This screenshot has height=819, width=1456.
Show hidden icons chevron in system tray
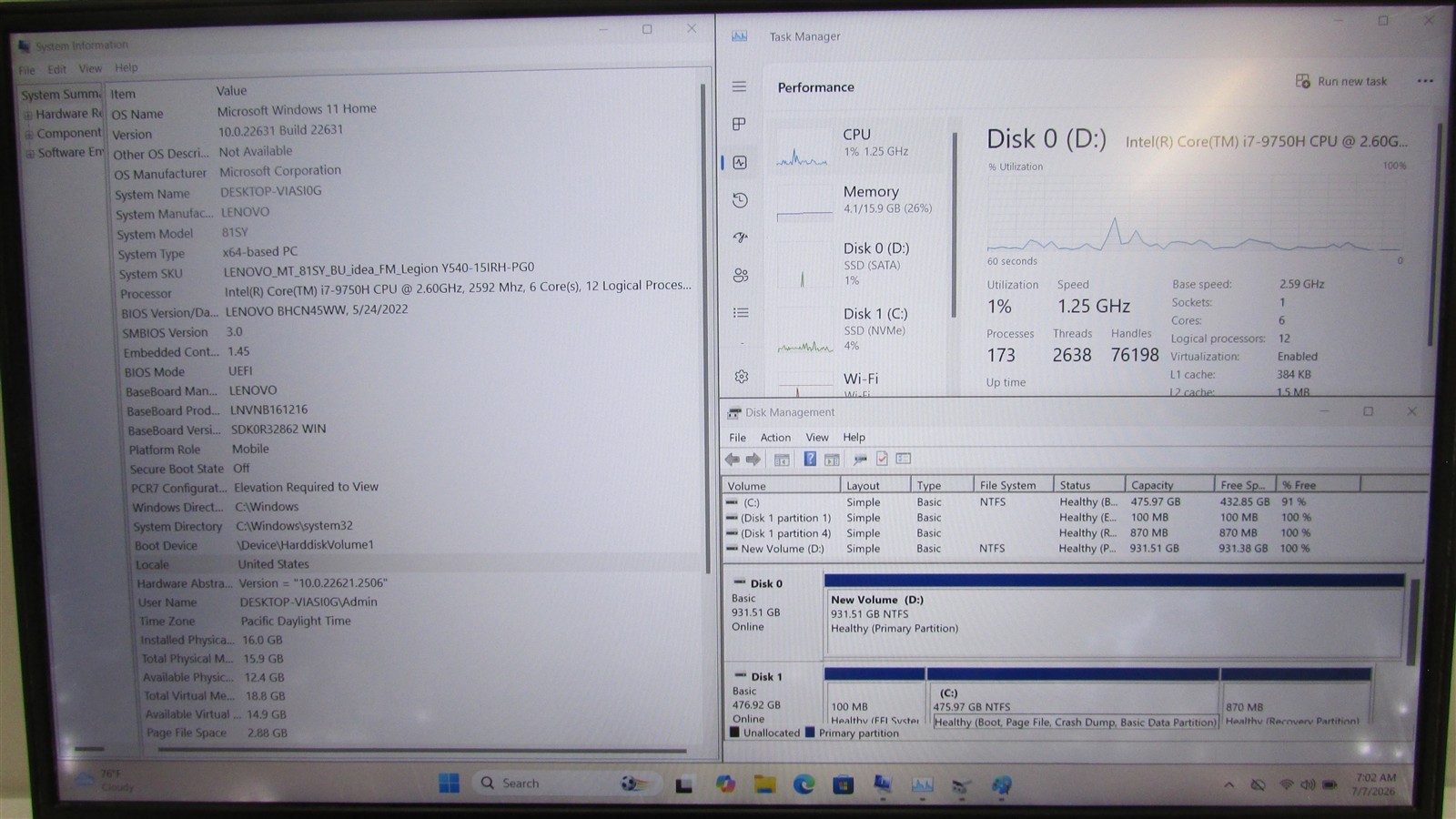1229,784
